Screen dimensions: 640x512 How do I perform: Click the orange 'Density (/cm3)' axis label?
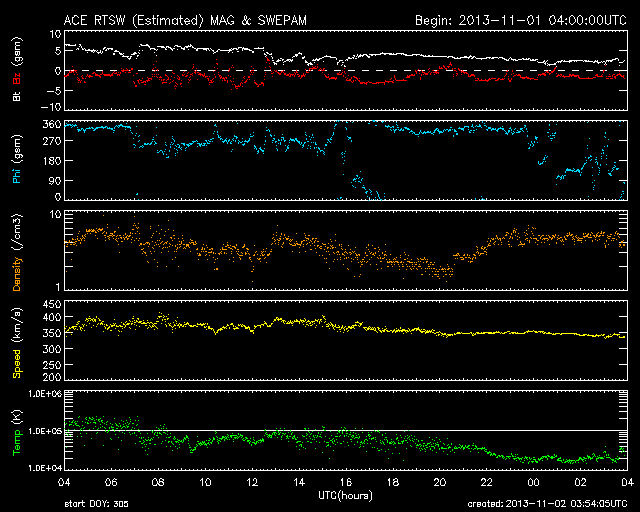(x=16, y=252)
